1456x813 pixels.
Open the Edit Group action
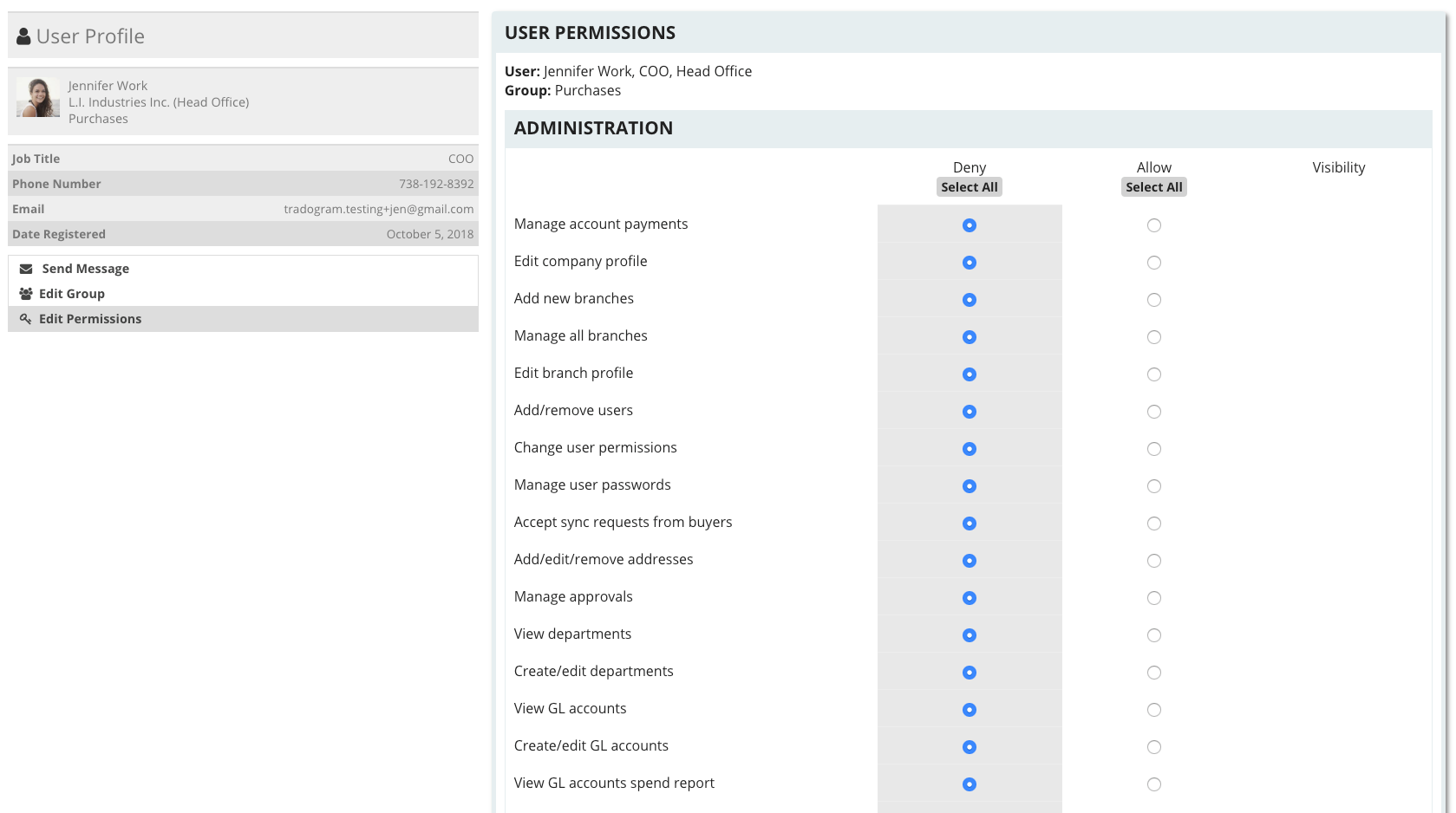pos(71,294)
